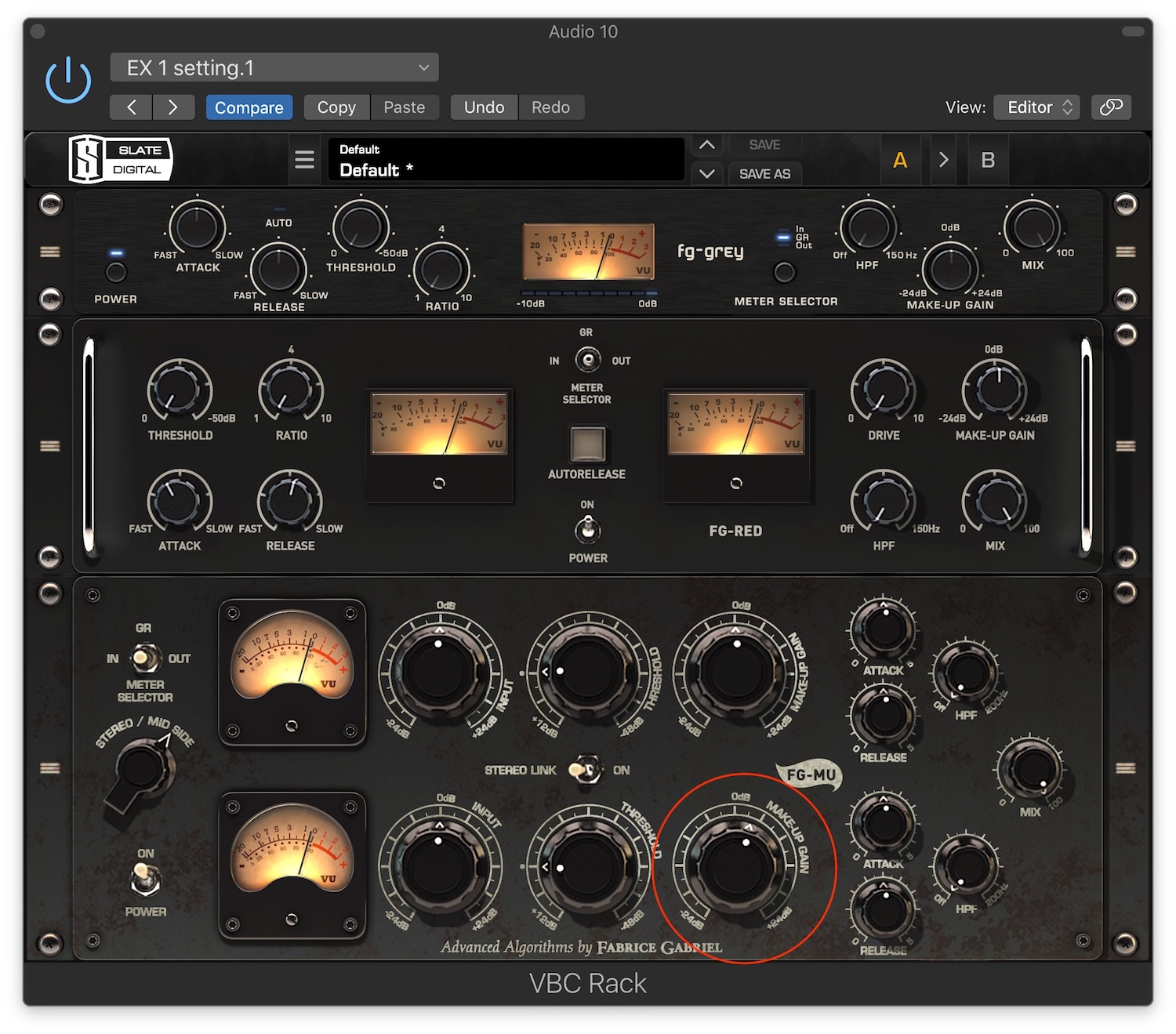Adjust the FG-Red Ratio knob
Image resolution: width=1176 pixels, height=1034 pixels.
pos(291,390)
